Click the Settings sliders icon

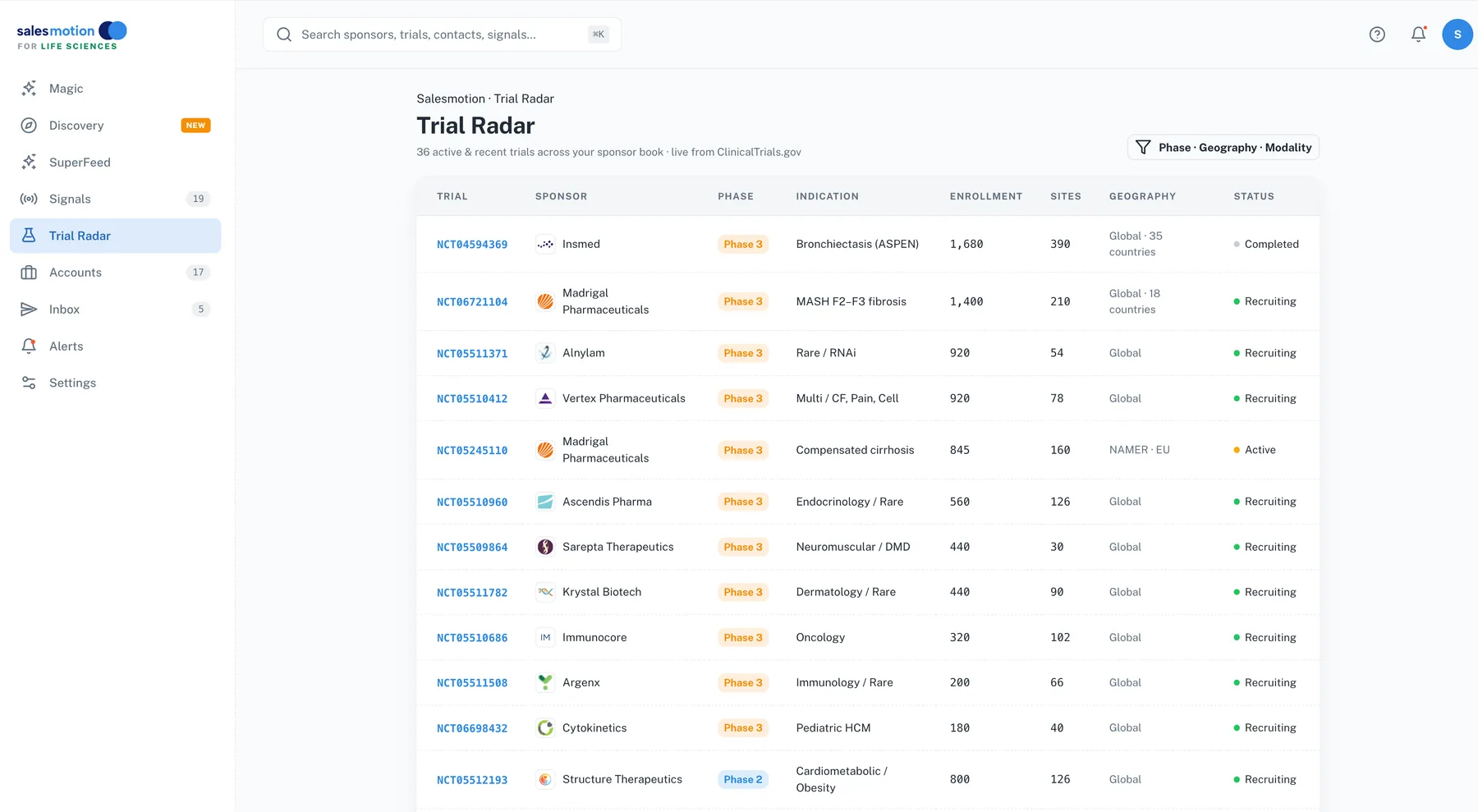click(x=29, y=383)
